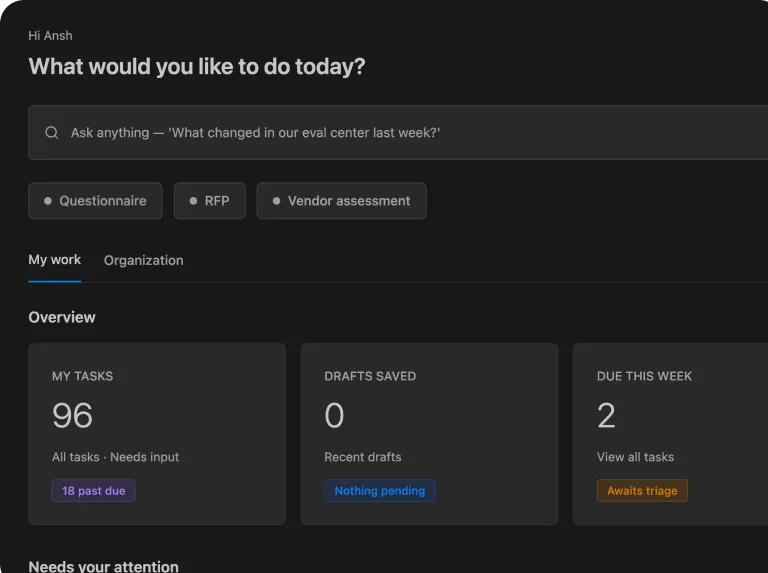Switch to the Organization tab
The height and width of the screenshot is (573, 768).
pyautogui.click(x=144, y=260)
